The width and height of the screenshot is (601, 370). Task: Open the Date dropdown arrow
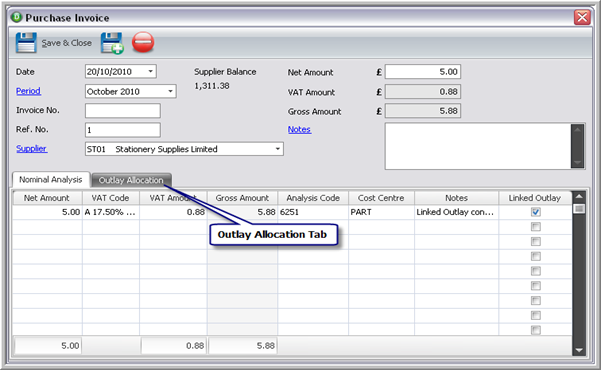point(151,71)
